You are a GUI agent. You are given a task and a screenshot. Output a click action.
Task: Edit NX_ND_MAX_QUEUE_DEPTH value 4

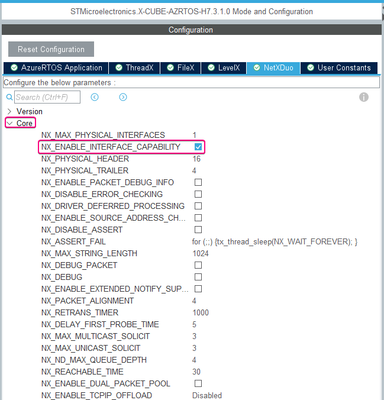pyautogui.click(x=194, y=360)
